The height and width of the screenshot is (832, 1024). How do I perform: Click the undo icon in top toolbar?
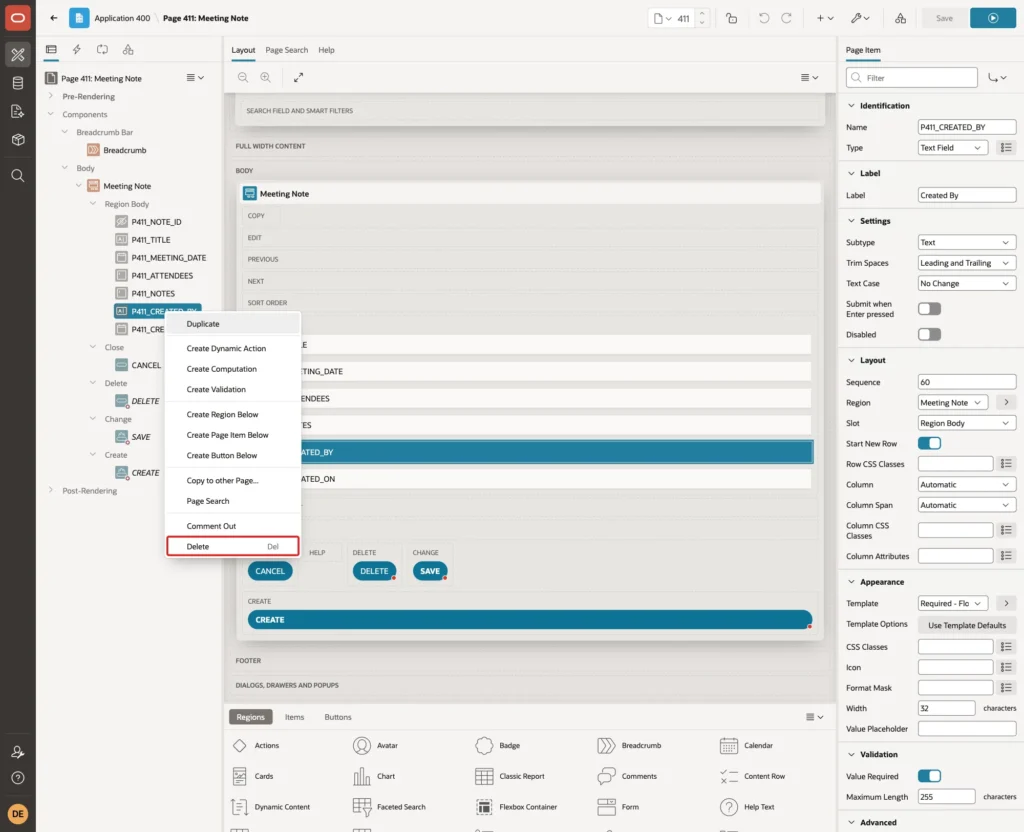763,18
